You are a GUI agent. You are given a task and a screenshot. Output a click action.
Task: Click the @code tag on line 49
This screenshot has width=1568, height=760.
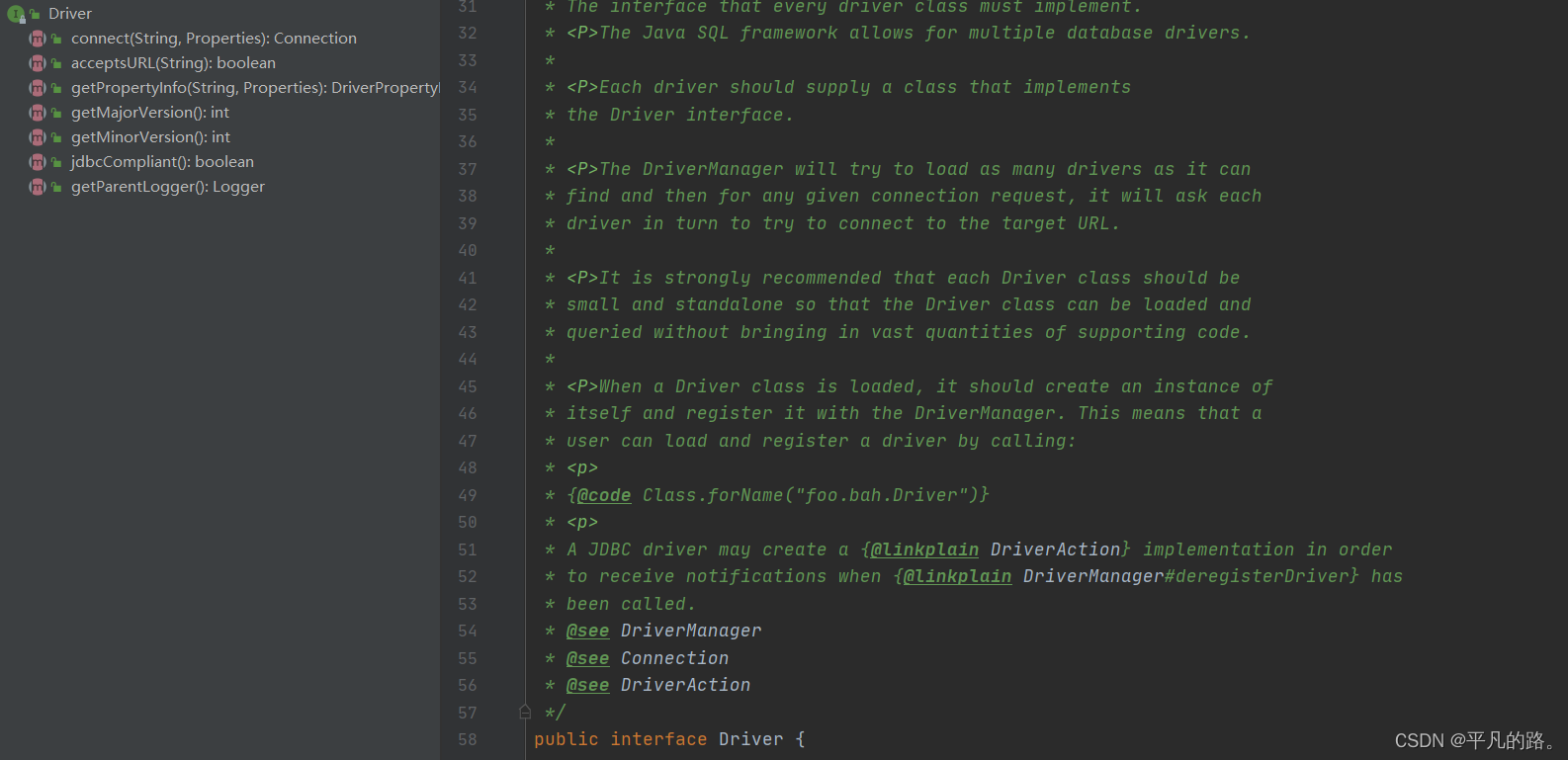click(603, 495)
